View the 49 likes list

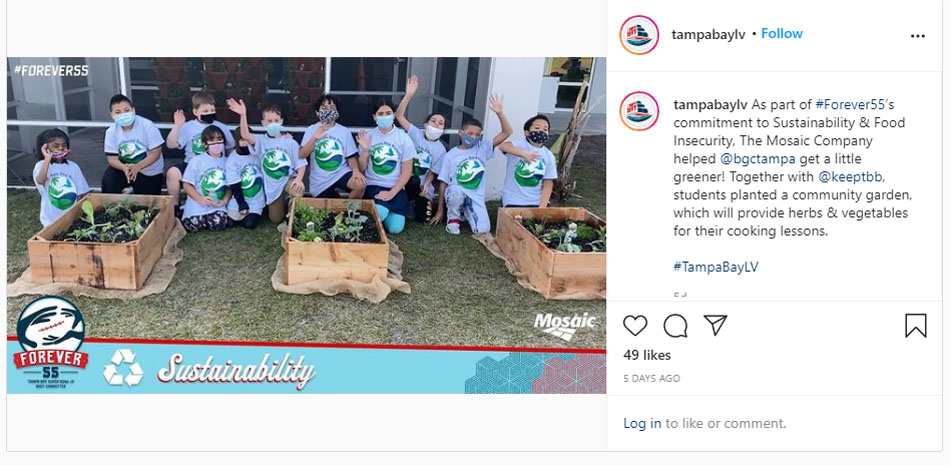click(x=647, y=355)
